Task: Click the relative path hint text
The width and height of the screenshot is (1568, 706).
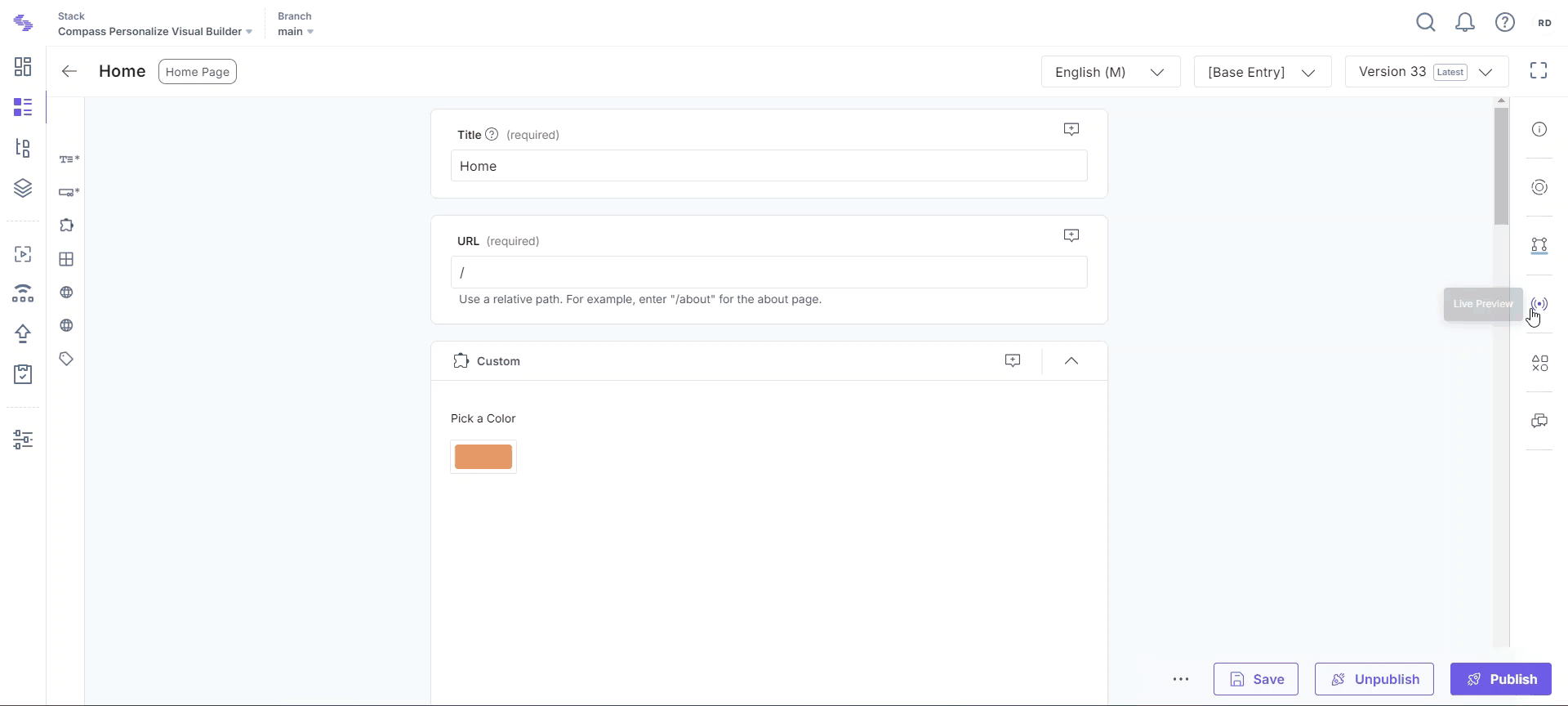Action: coord(640,299)
